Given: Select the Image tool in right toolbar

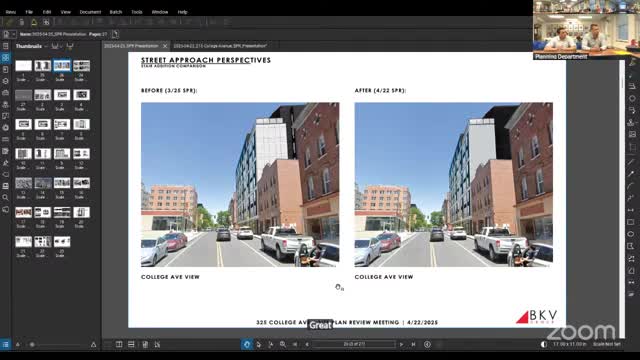Looking at the screenshot, I should [x=631, y=134].
